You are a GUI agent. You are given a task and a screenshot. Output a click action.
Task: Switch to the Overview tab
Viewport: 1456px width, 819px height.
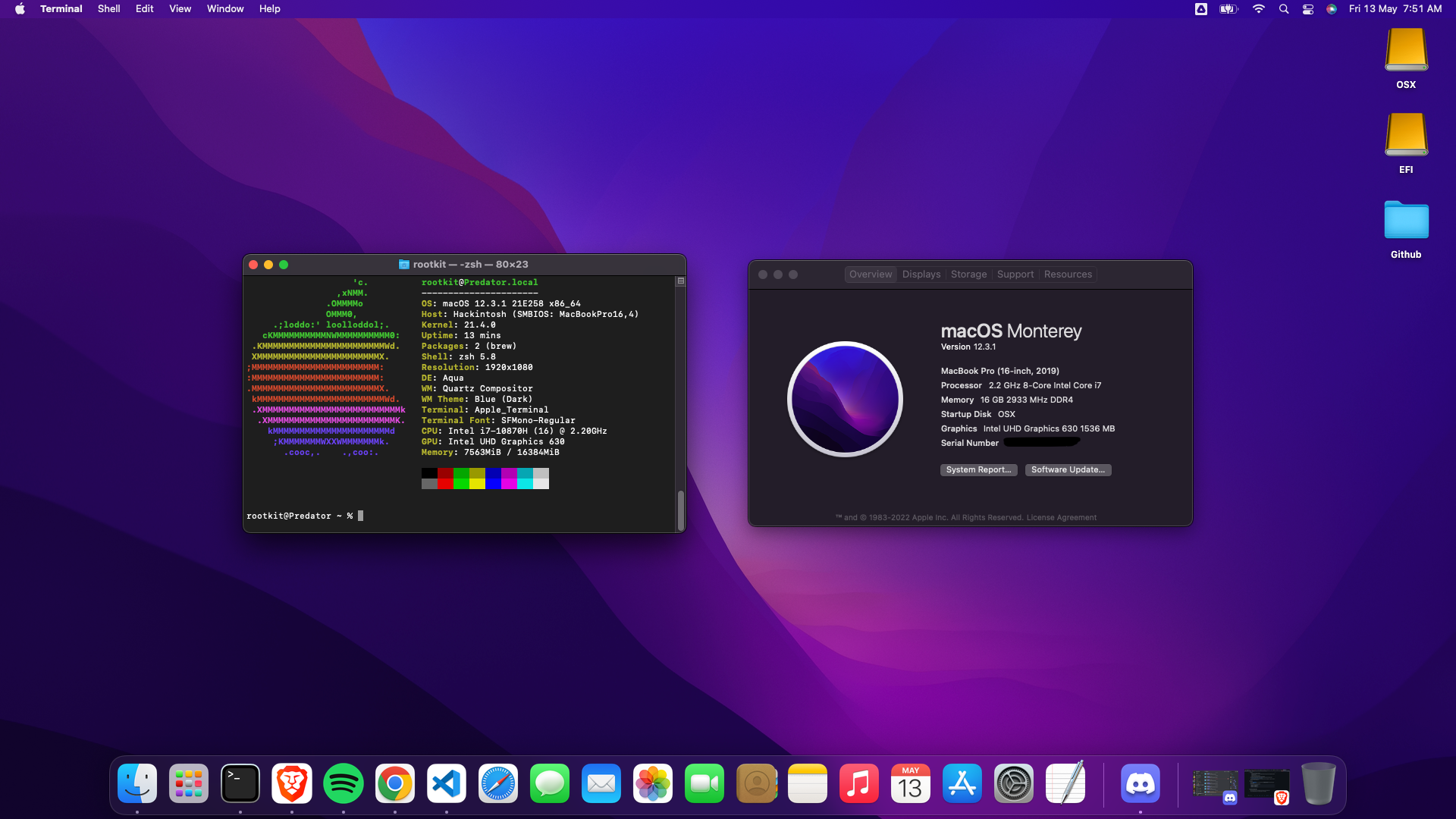[871, 275]
